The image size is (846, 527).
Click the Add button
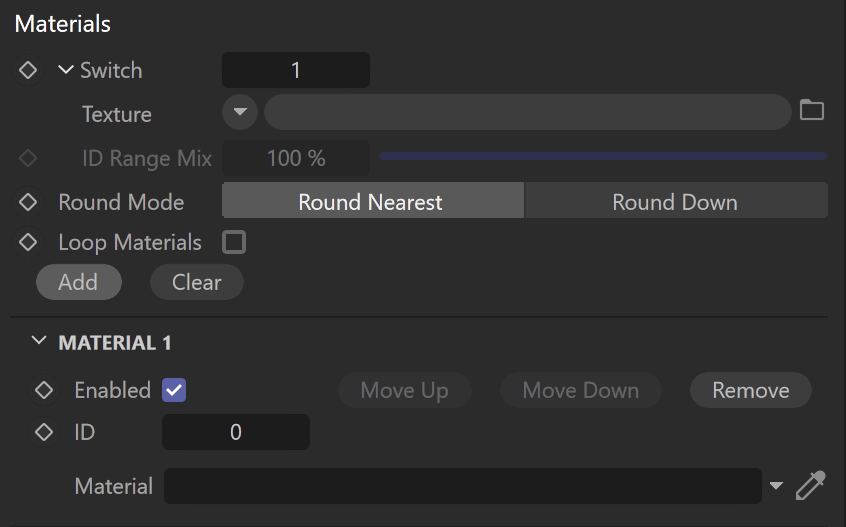79,282
